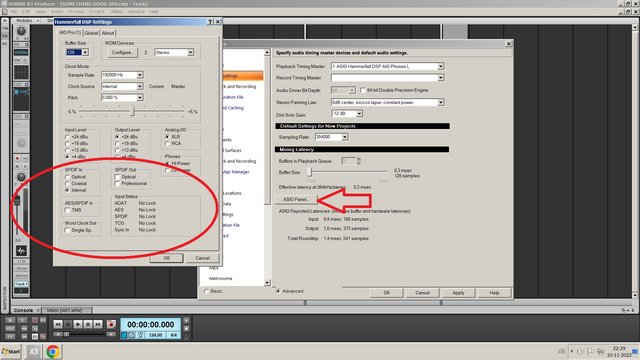Click the volume fader in inspector strip

pos(17,200)
